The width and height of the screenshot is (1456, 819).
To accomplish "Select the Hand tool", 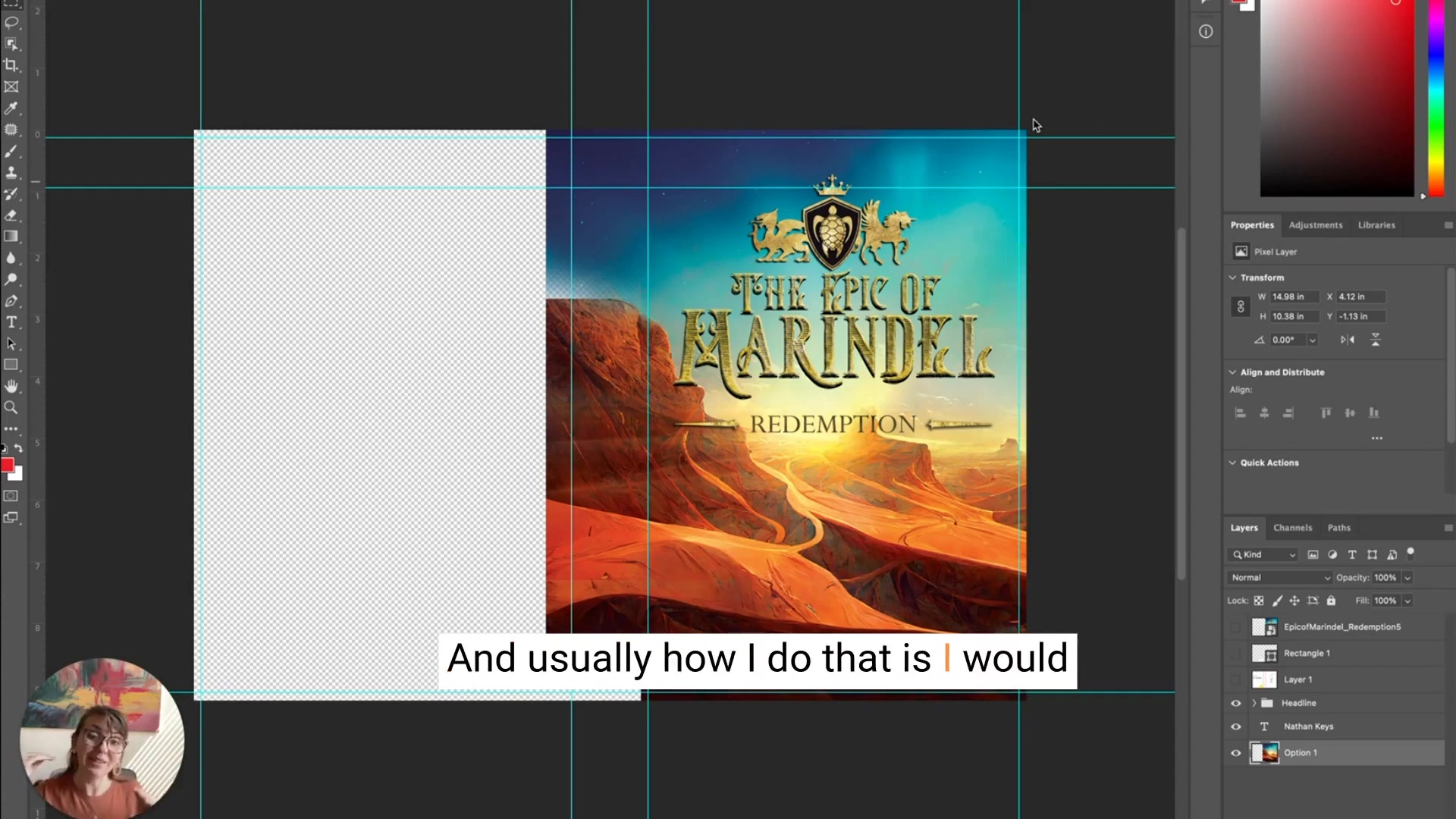I will point(11,386).
